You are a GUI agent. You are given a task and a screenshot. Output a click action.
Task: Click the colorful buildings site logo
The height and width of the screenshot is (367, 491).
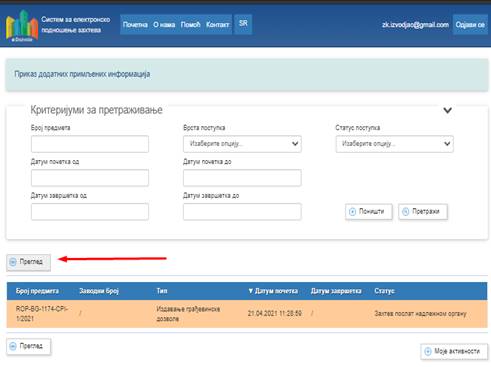(22, 26)
